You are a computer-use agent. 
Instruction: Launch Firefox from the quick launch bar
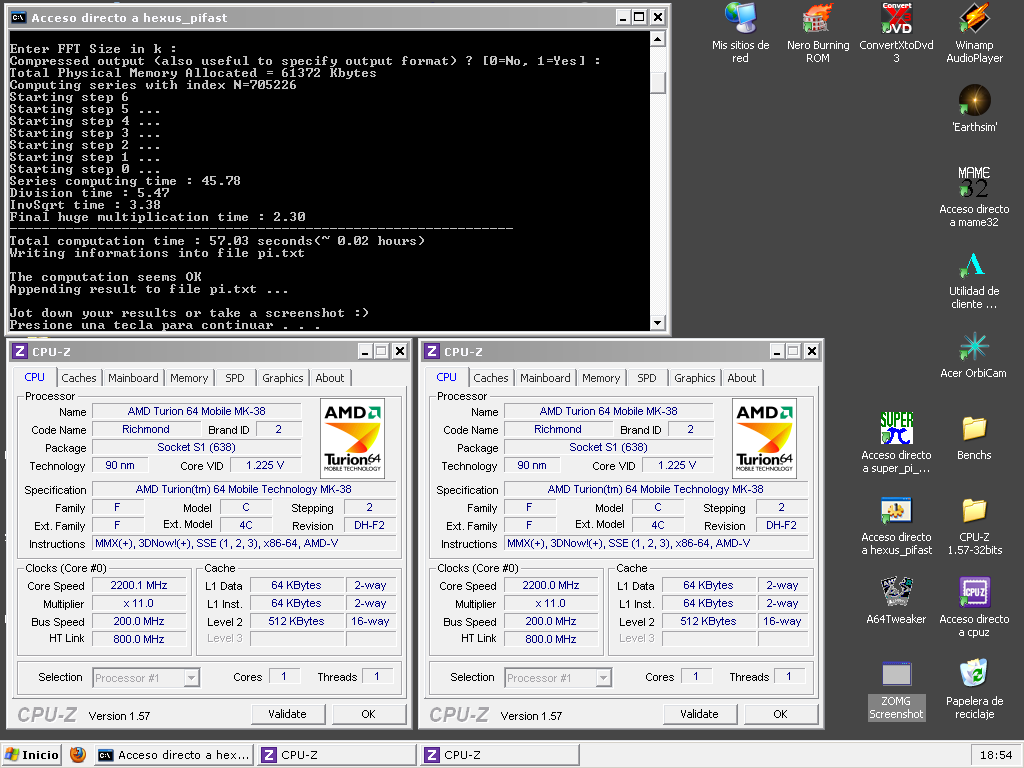coord(78,754)
